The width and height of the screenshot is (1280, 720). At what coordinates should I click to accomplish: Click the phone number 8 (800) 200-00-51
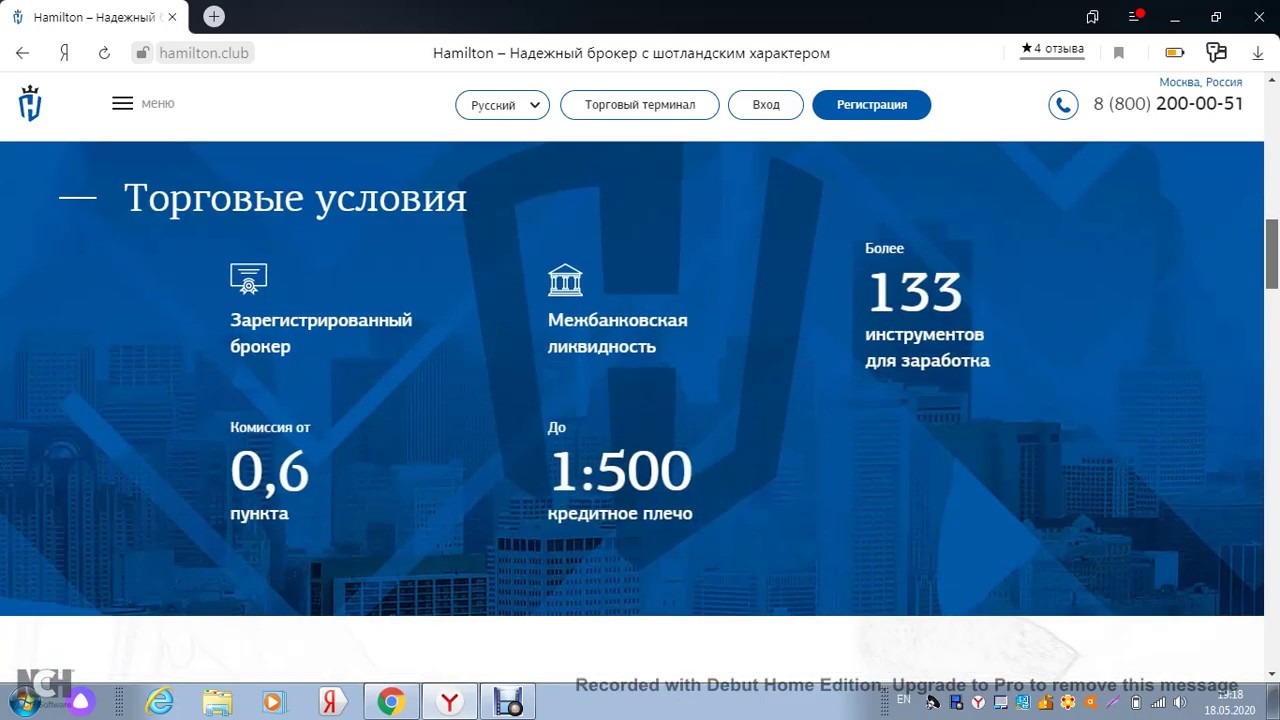point(1168,104)
